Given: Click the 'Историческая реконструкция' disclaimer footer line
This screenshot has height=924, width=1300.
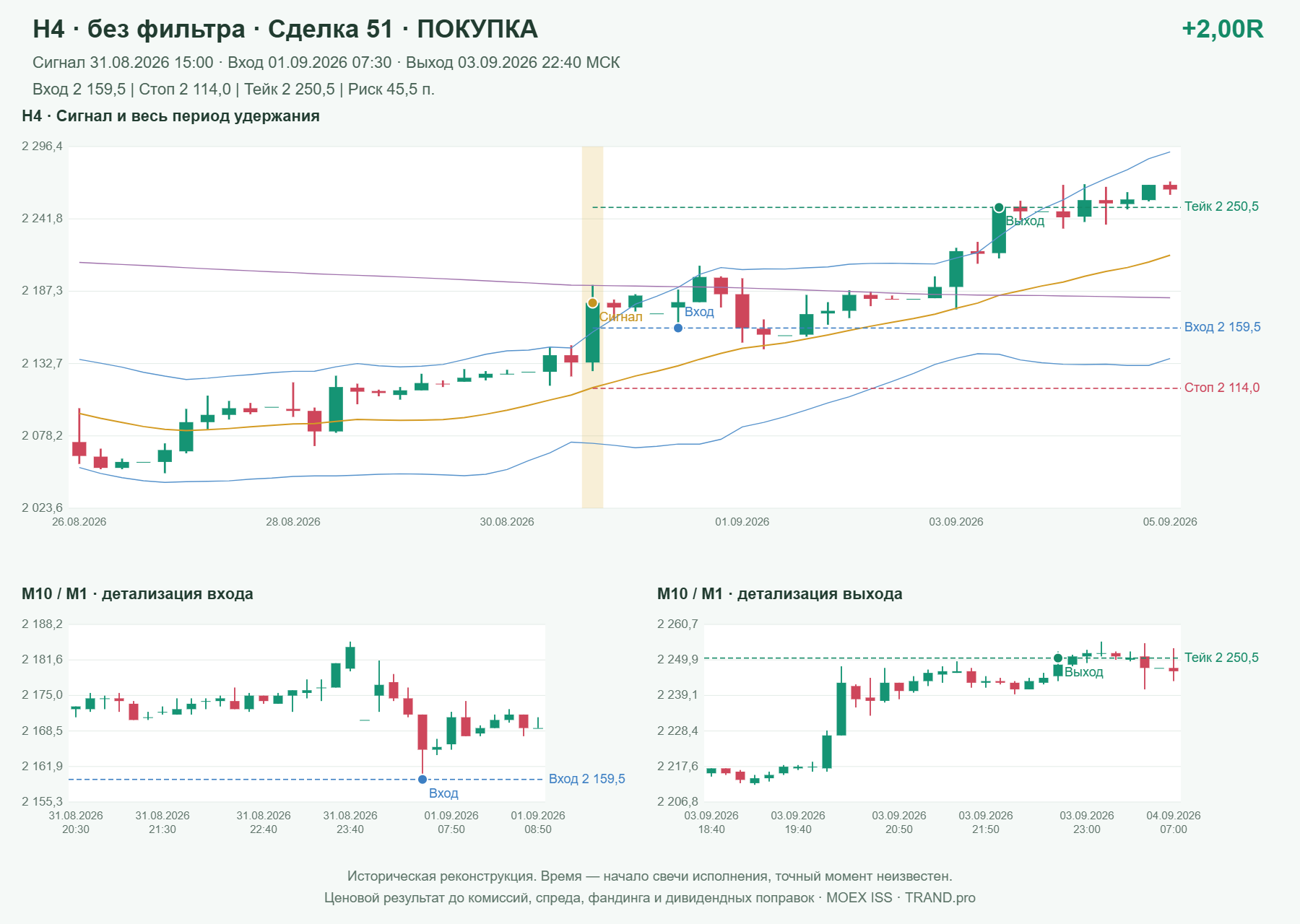Looking at the screenshot, I should click(650, 876).
